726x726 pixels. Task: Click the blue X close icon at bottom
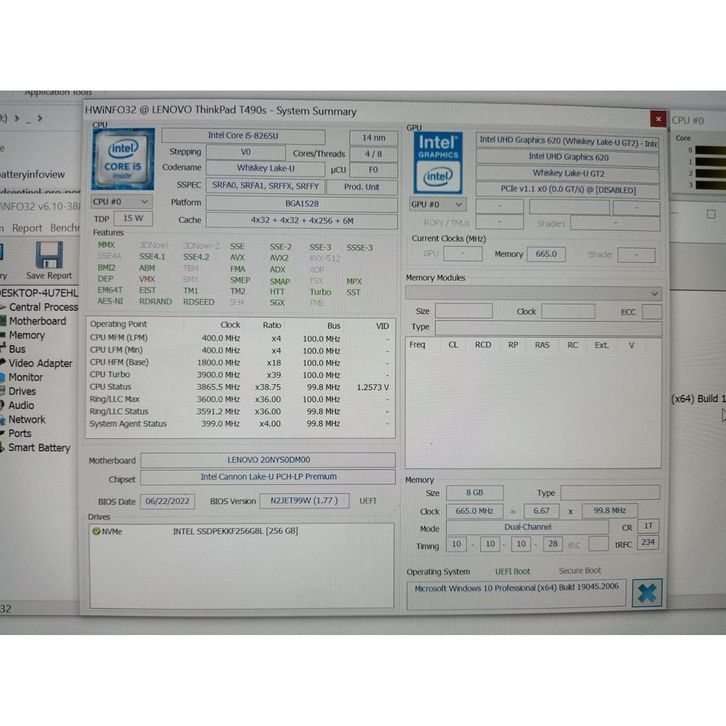click(x=647, y=593)
